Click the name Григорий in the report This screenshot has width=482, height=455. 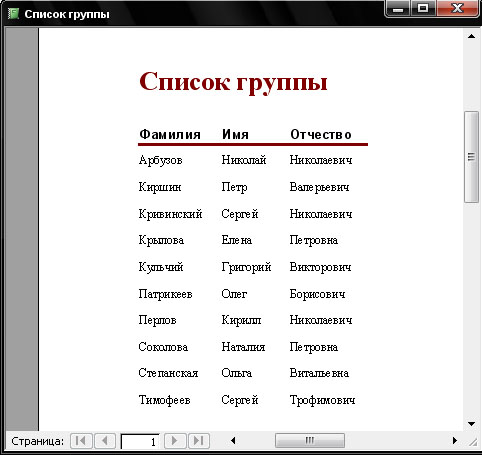pos(246,268)
